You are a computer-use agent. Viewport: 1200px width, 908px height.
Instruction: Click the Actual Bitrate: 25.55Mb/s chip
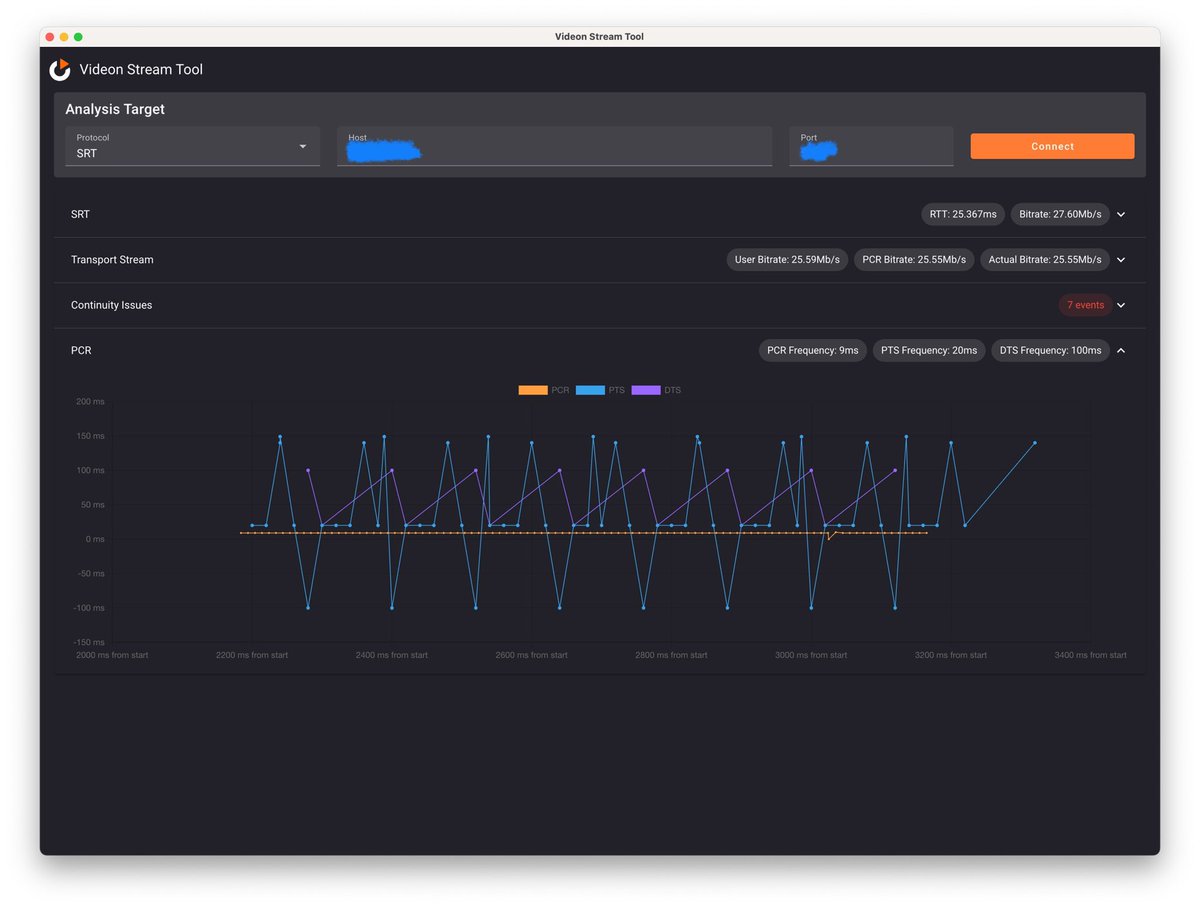coord(1045,260)
